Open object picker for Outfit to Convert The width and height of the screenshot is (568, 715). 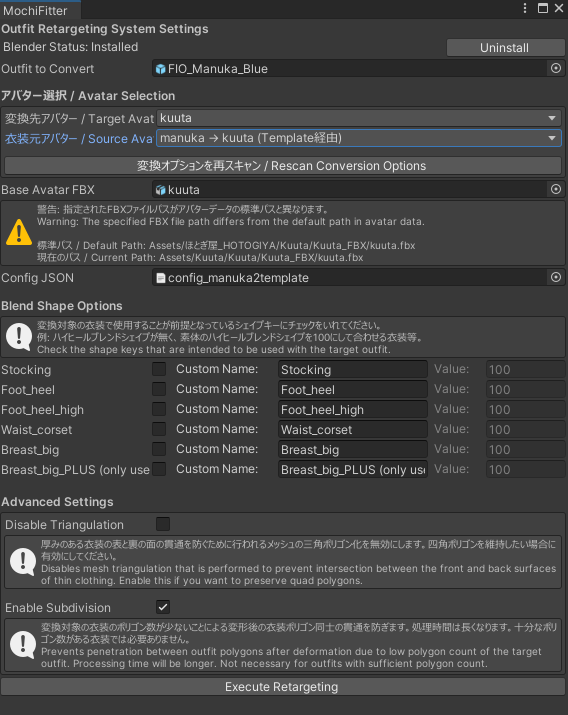556,68
